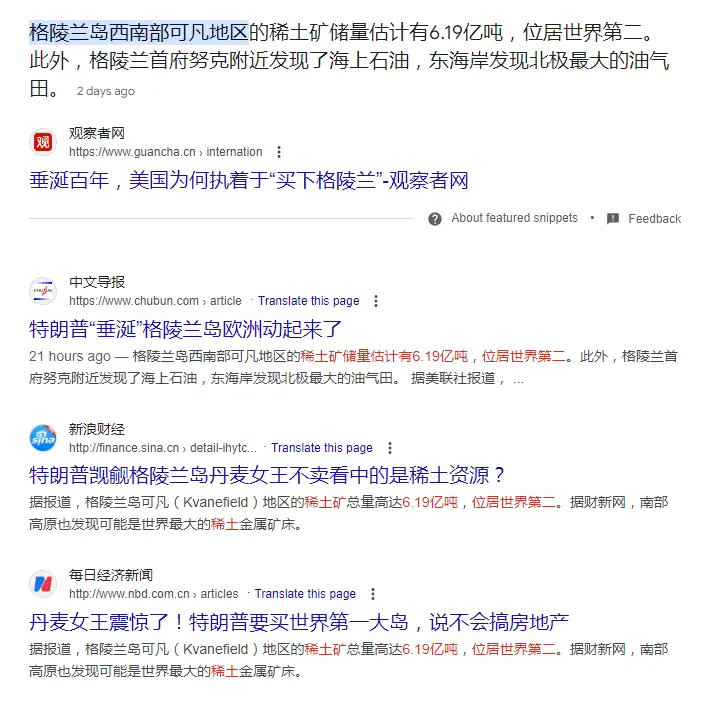Click the 每日经济新闻 nbd favicon
708x702 pixels.
pyautogui.click(x=43, y=584)
